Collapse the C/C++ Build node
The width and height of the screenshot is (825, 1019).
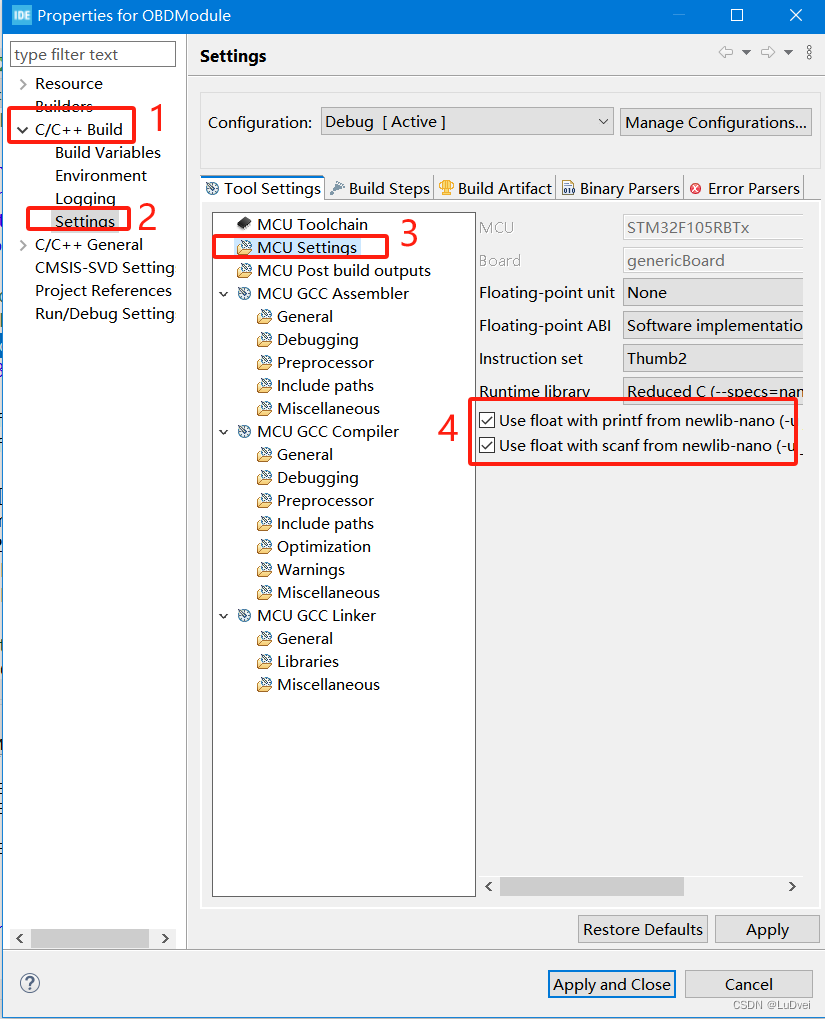click(x=23, y=130)
